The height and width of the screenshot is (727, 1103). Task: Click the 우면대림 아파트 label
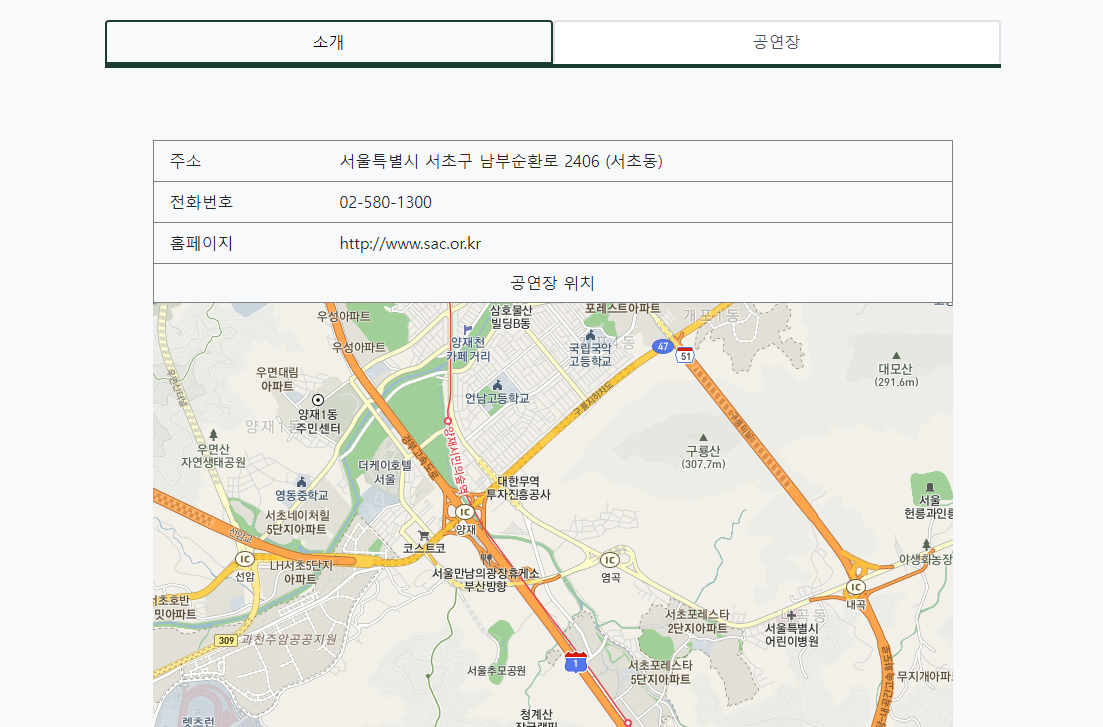(x=277, y=379)
